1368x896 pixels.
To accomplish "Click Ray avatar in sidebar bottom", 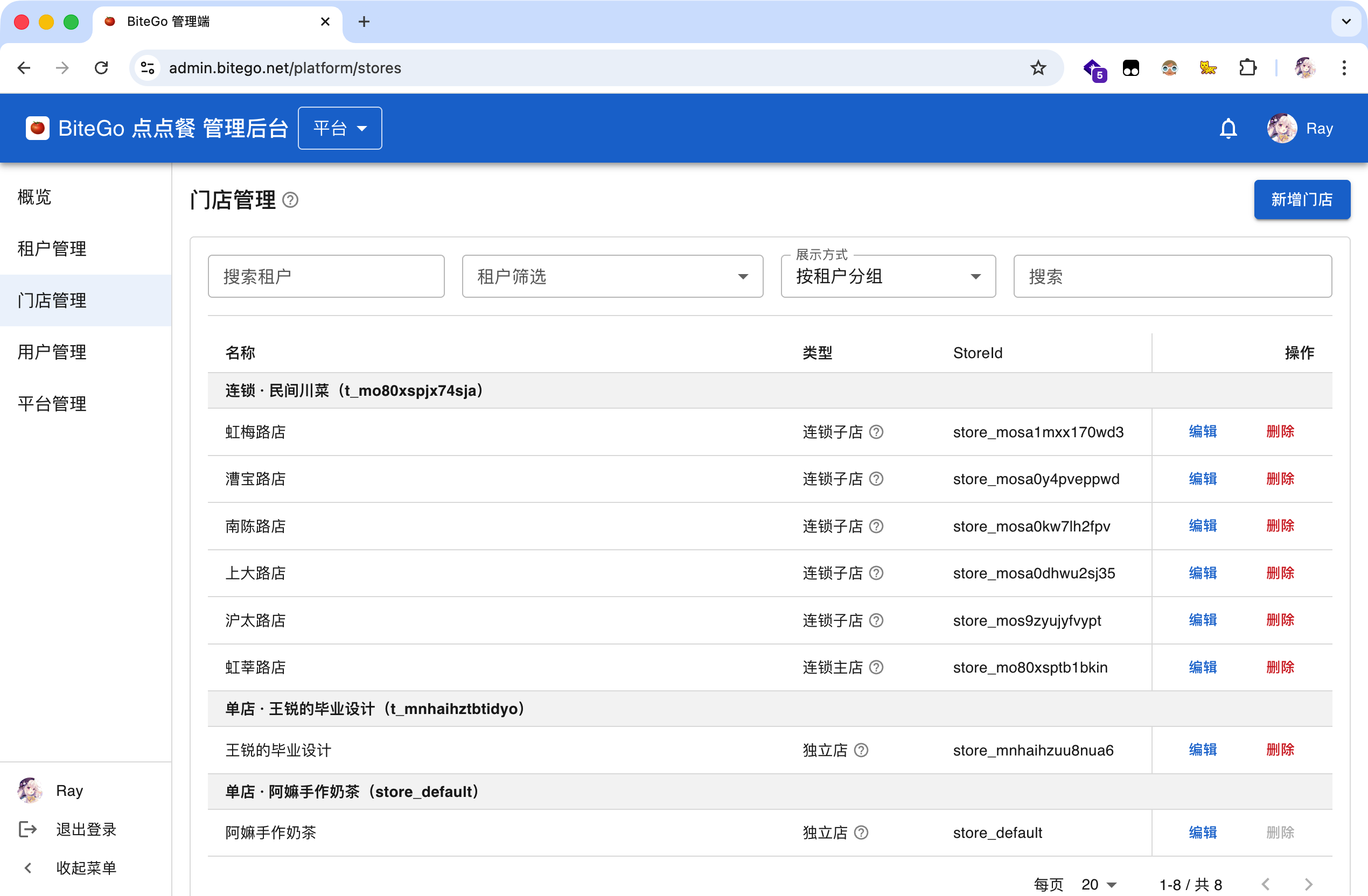I will click(29, 790).
